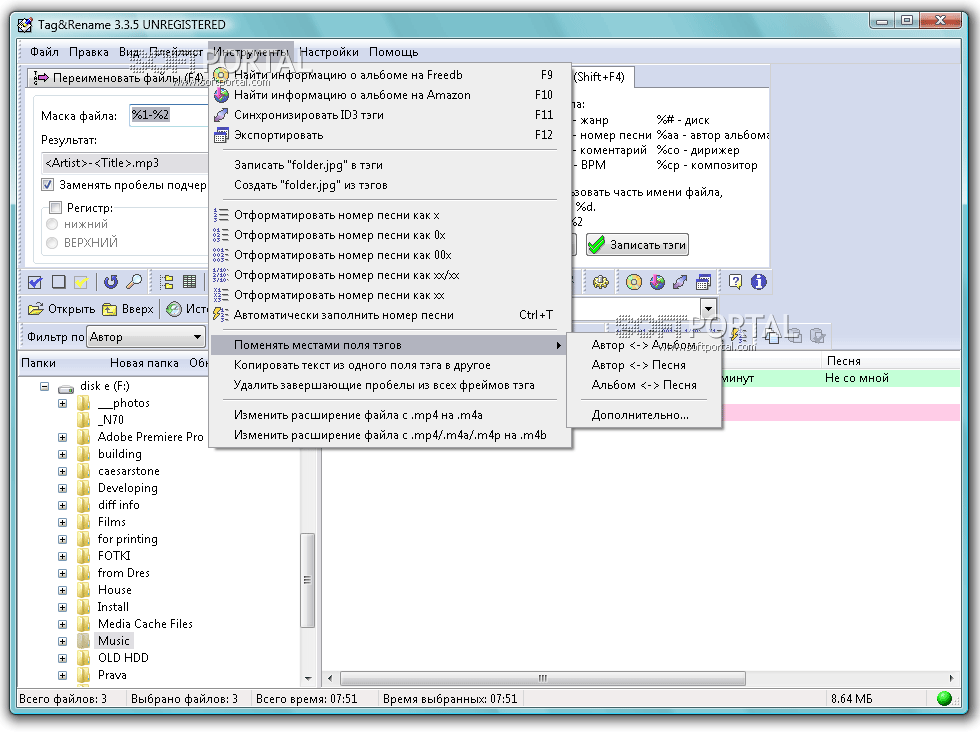
Task: Click the check all files icon
Action: coord(35,282)
